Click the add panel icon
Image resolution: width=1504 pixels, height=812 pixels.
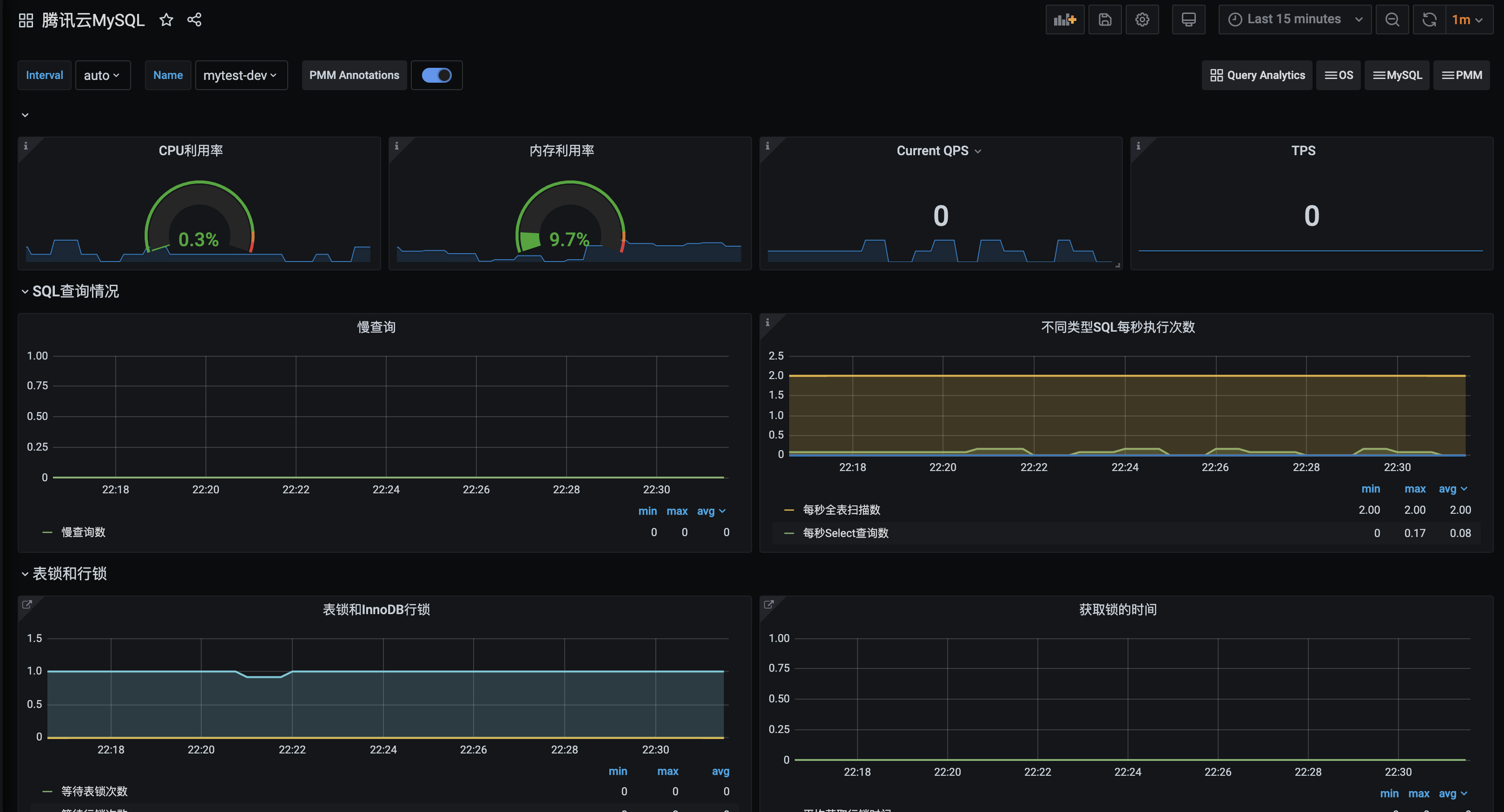[x=1064, y=20]
